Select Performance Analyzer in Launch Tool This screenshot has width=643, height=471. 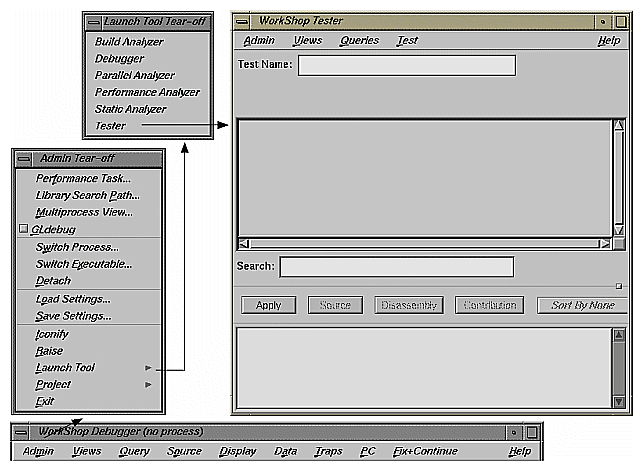click(x=147, y=92)
